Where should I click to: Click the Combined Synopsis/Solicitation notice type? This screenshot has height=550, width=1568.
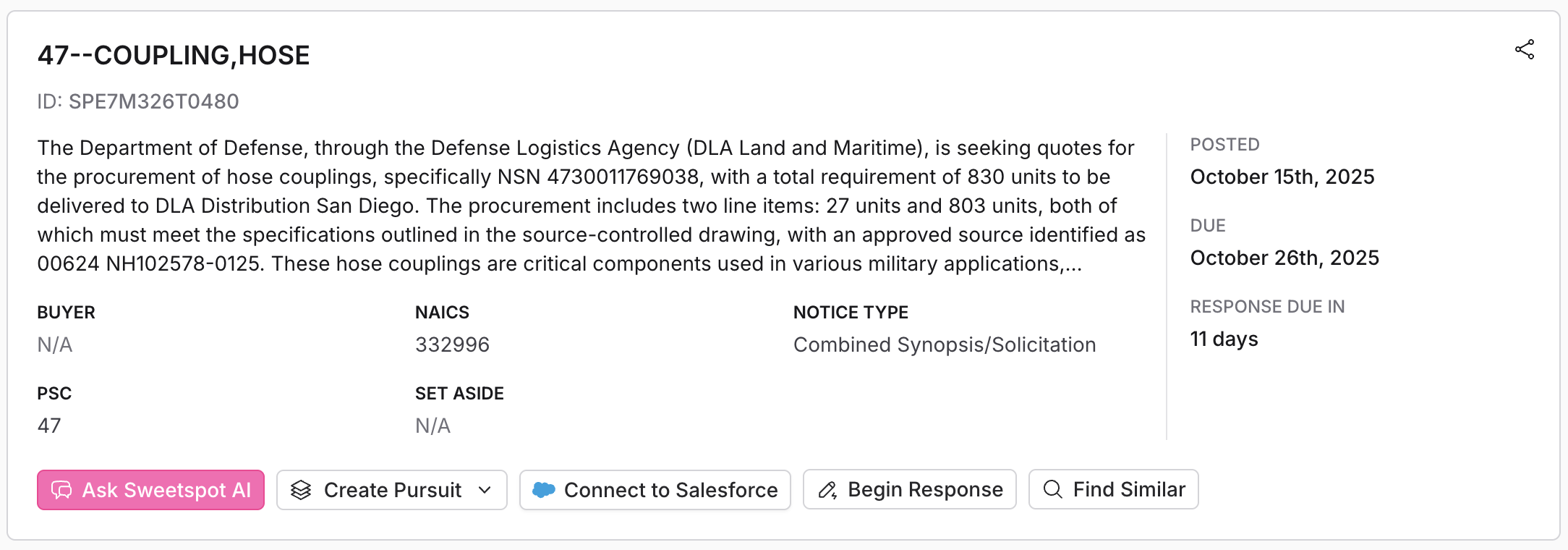(944, 344)
